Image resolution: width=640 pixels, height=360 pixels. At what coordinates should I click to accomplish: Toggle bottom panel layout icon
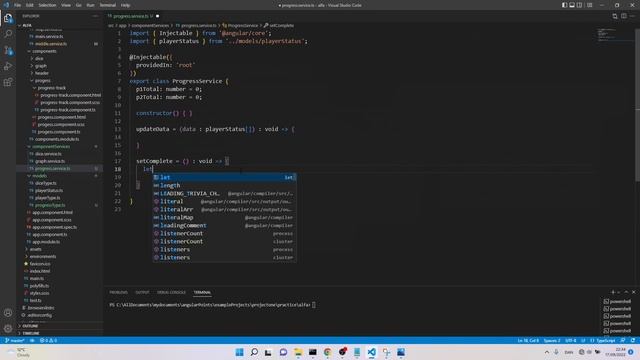572,5
